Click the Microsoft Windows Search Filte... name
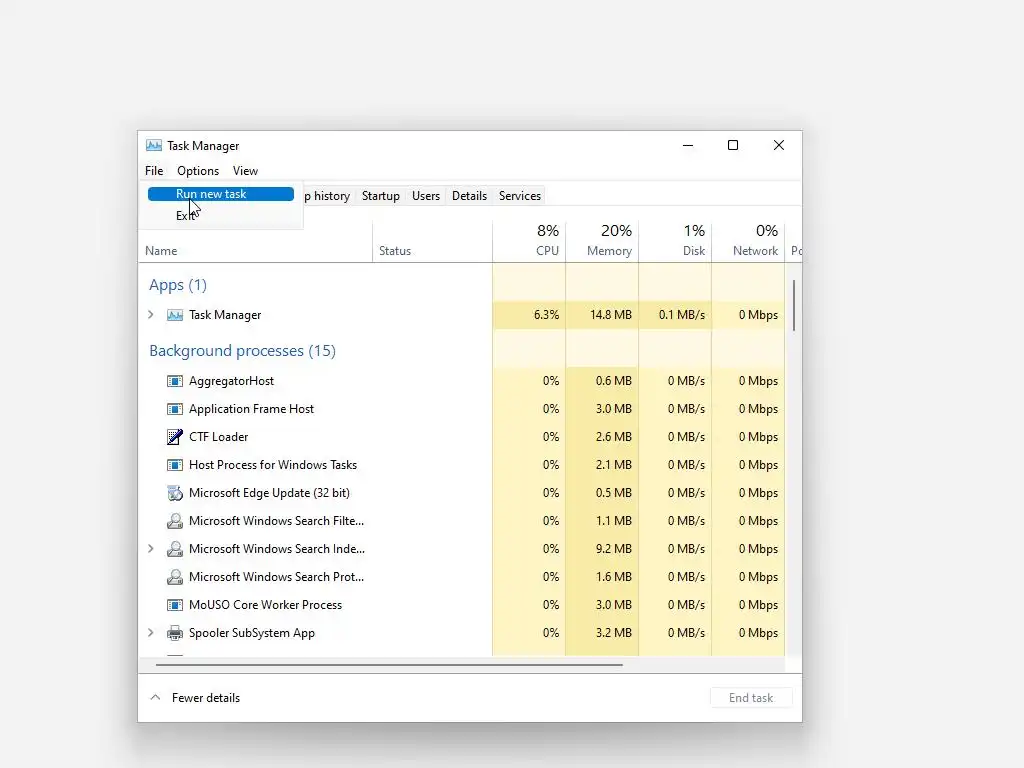Image resolution: width=1024 pixels, height=768 pixels. [x=276, y=521]
